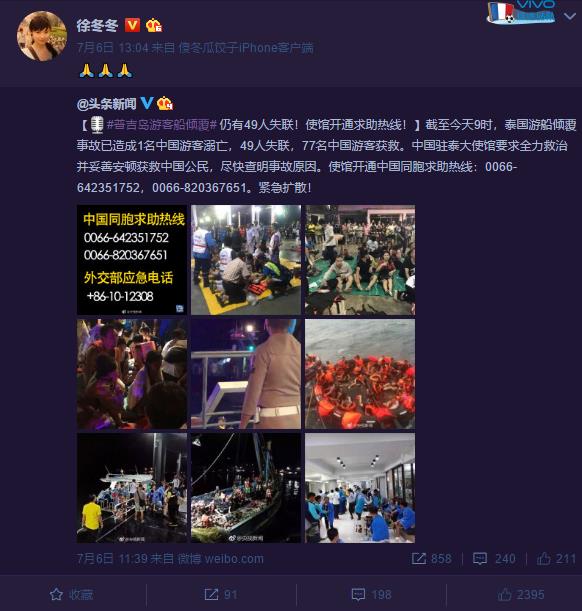582x611 pixels.
Task: Click the crown icon next to 头条新闻
Action: pyautogui.click(x=164, y=103)
